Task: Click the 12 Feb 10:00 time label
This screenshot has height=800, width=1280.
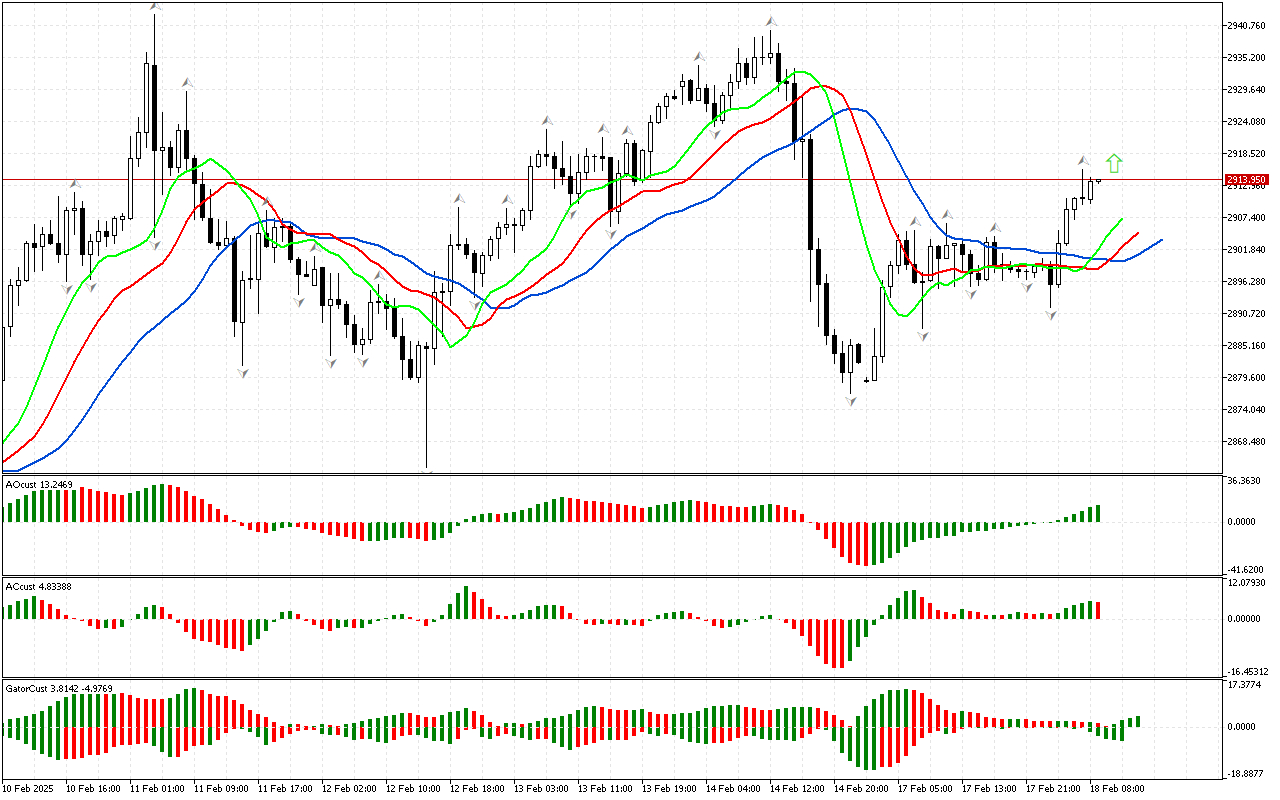Action: (413, 789)
